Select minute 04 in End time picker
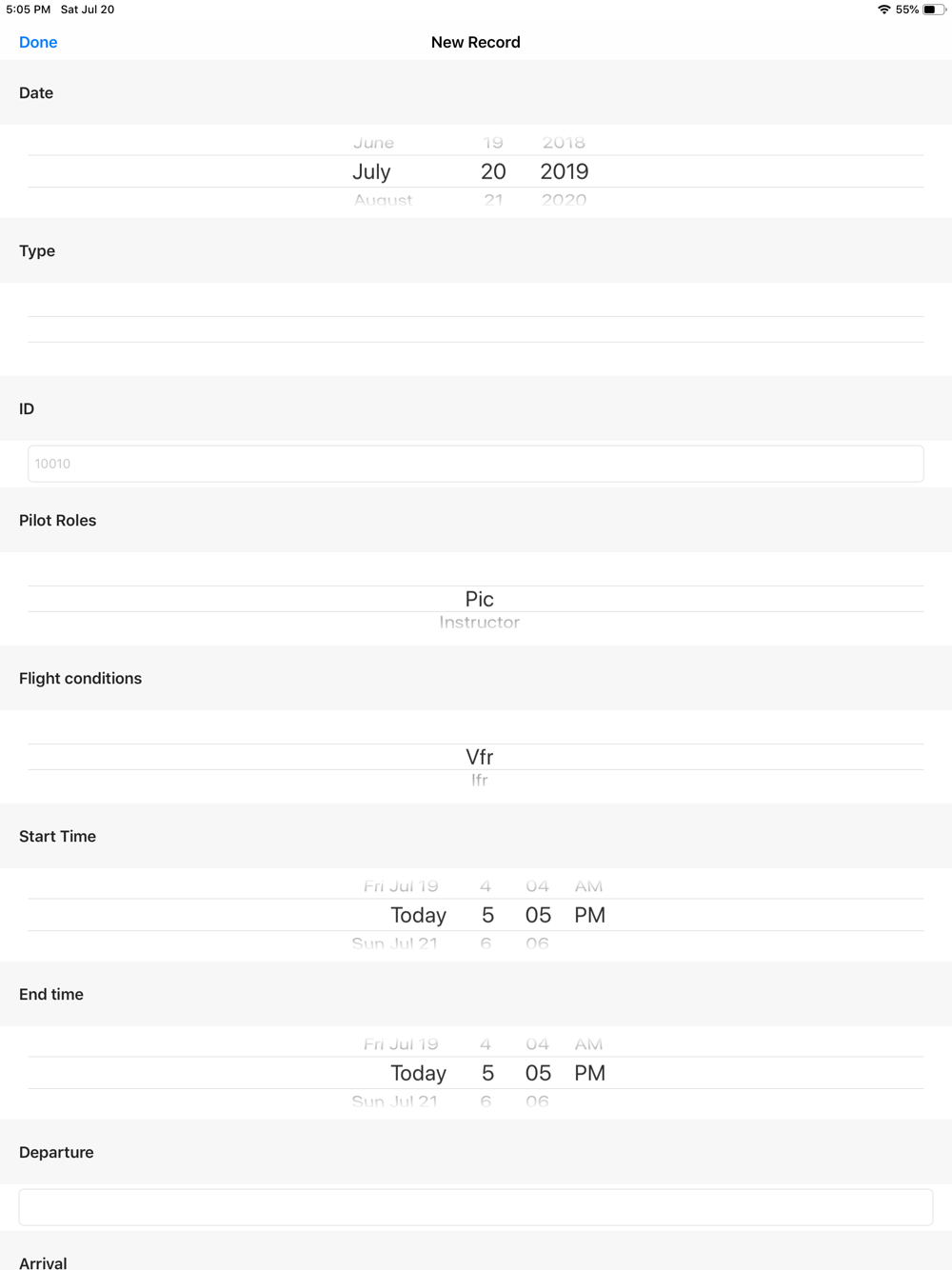Image resolution: width=952 pixels, height=1270 pixels. 537,1044
